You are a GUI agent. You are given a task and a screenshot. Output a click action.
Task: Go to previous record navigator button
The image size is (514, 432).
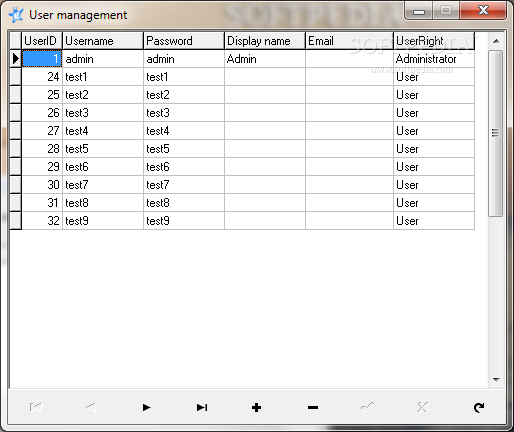tap(91, 407)
